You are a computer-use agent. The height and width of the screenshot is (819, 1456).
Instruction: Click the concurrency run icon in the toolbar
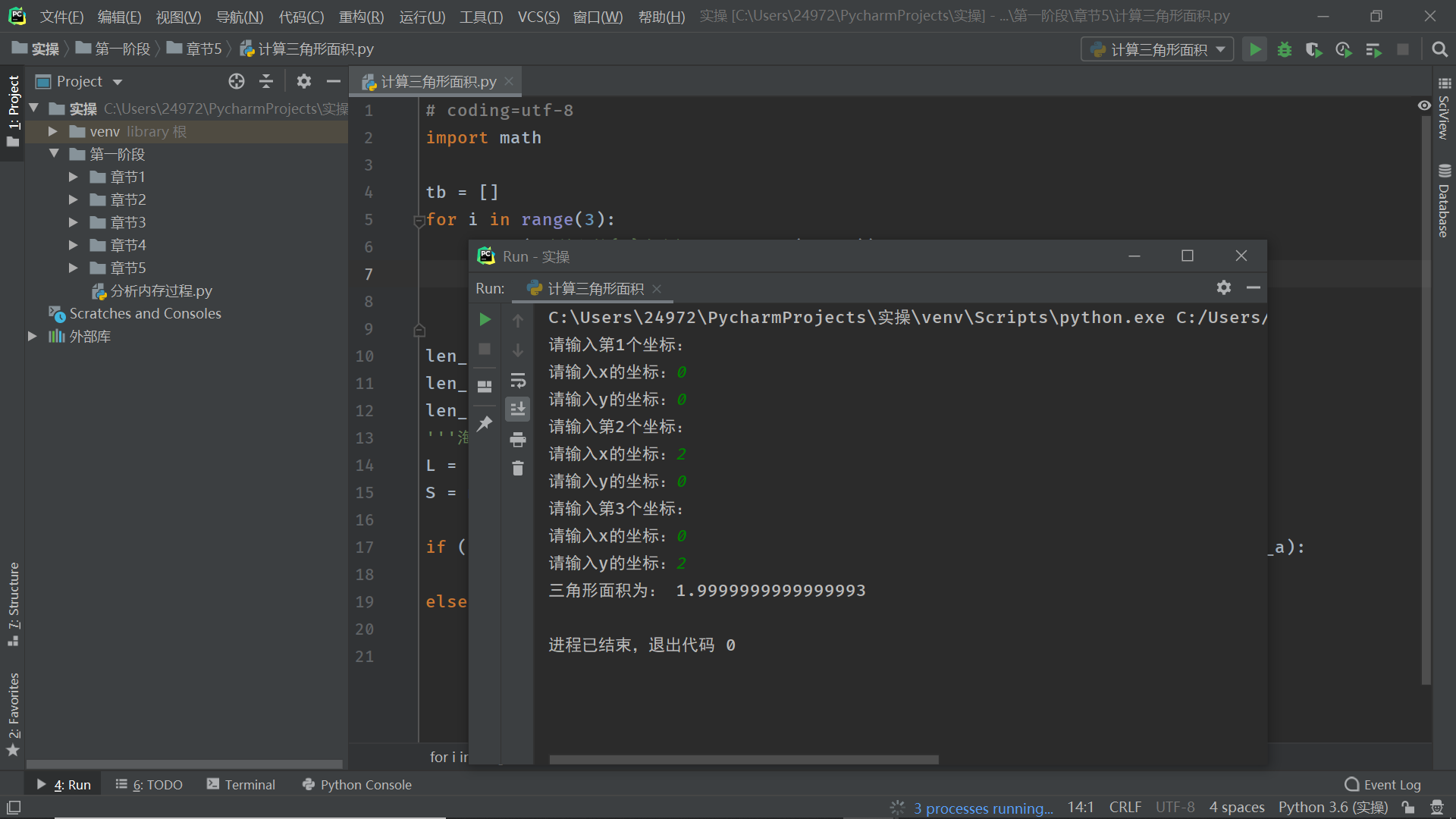coord(1373,49)
